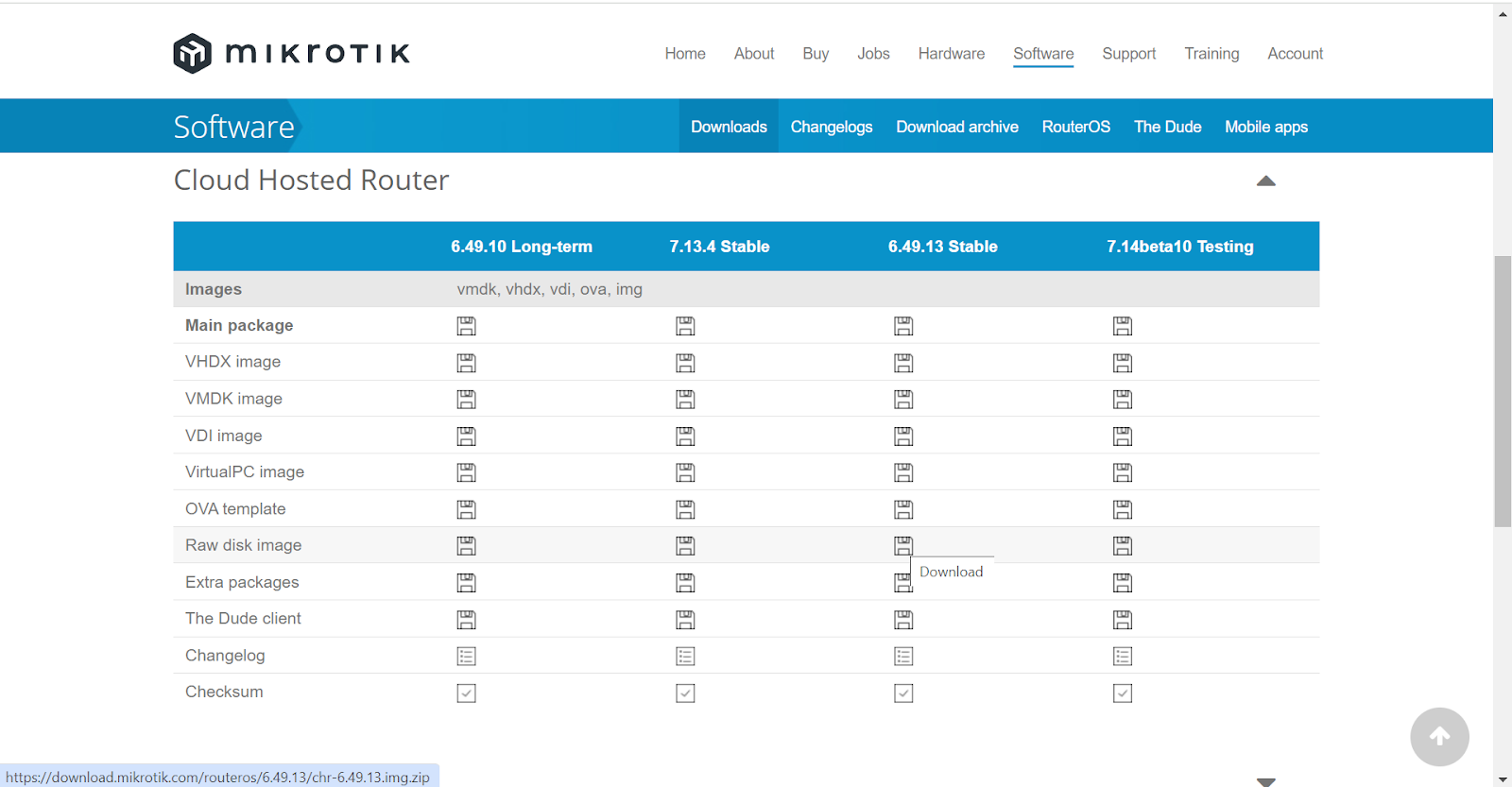Download VDI image for 7.14beta10 Testing
The height and width of the screenshot is (787, 1512).
[x=1123, y=436]
